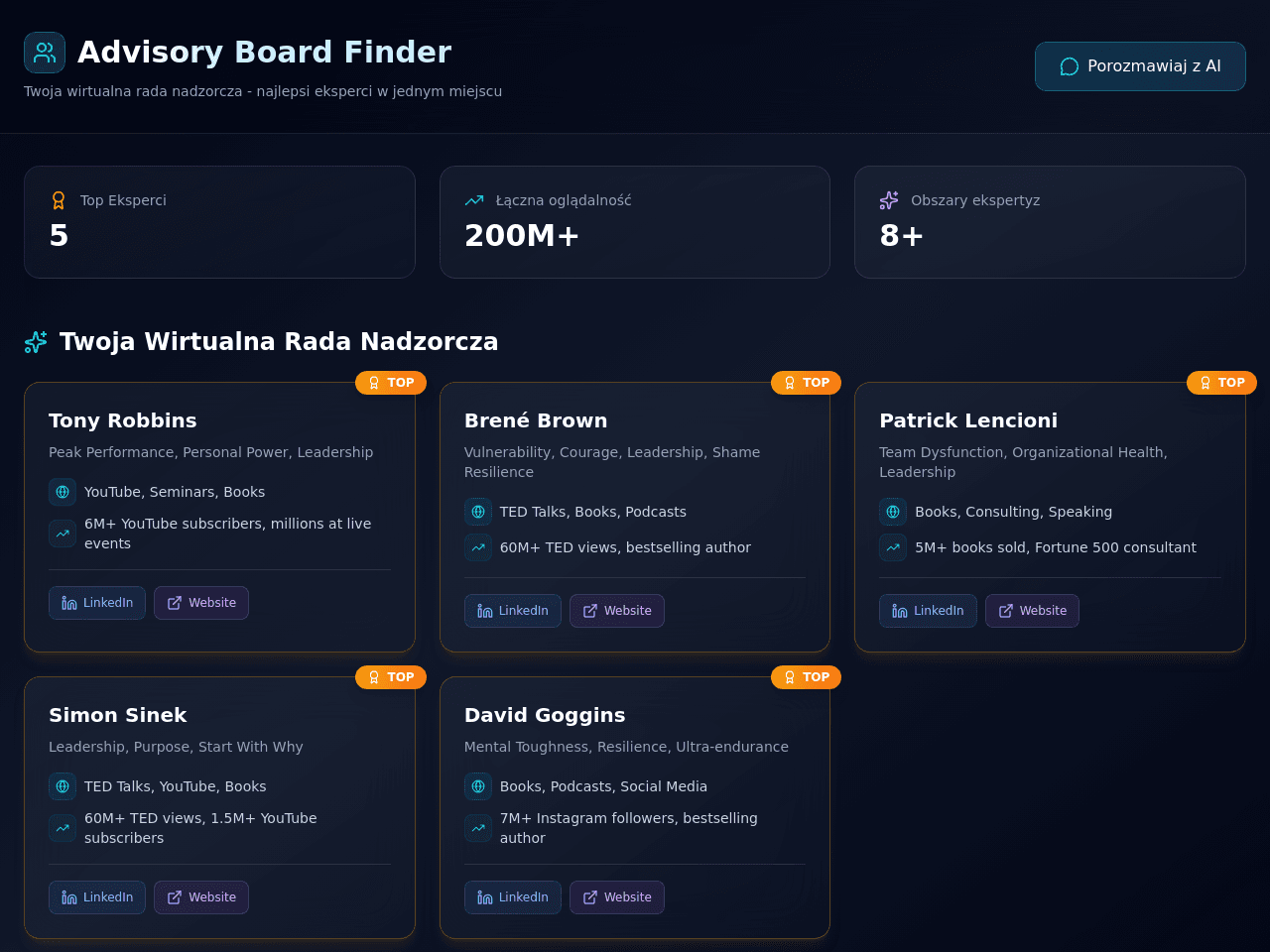Image resolution: width=1270 pixels, height=952 pixels.
Task: Click the TOP badge on David Goggins card
Action: click(806, 677)
